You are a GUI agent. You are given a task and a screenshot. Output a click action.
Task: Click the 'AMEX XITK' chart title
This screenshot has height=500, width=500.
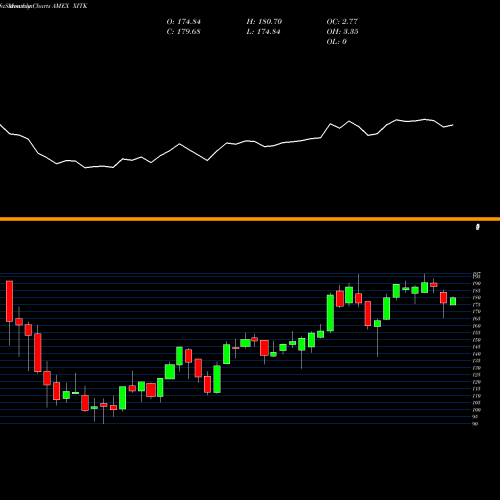coord(69,6)
